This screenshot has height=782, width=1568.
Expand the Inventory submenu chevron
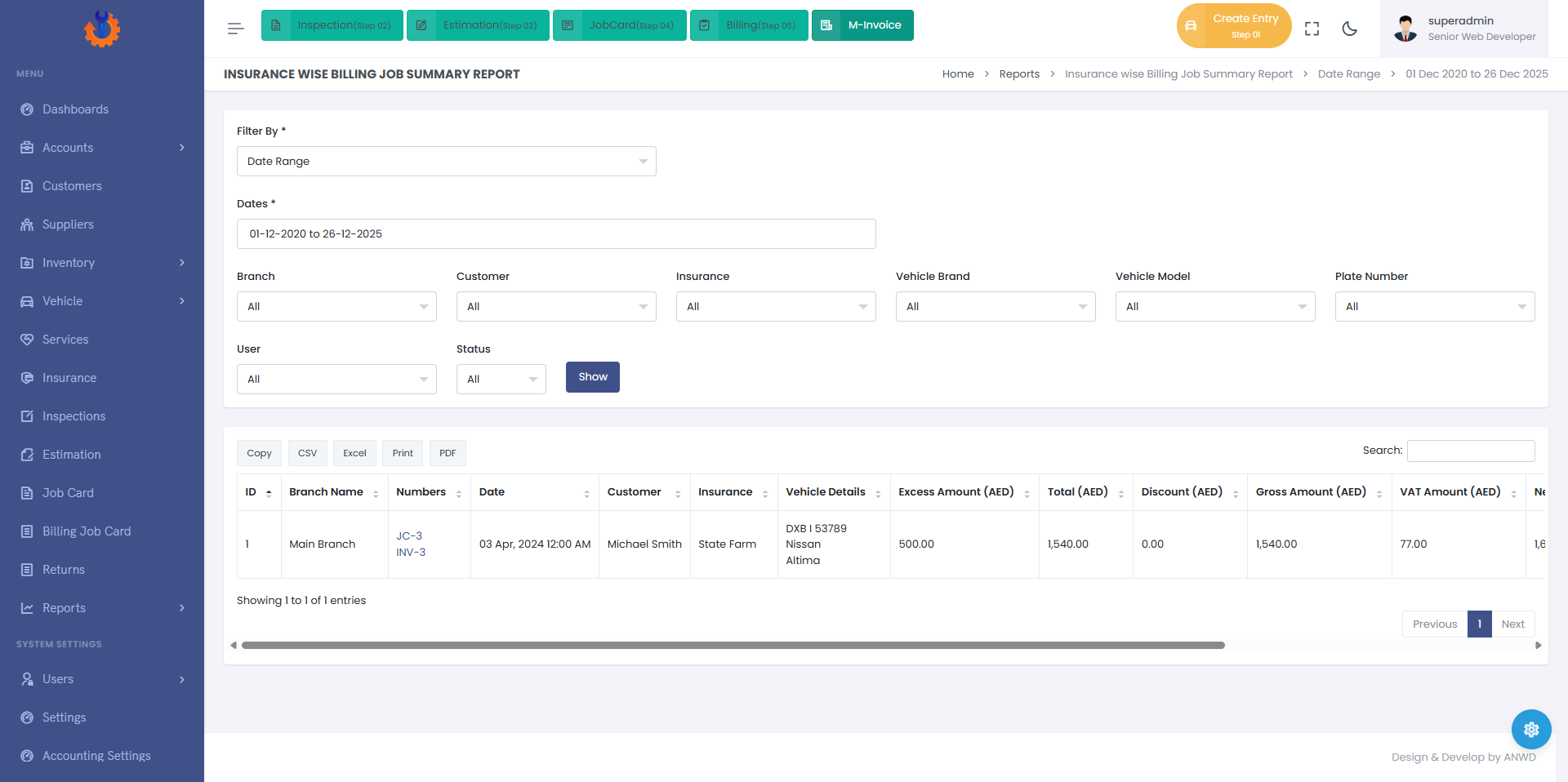pos(182,263)
